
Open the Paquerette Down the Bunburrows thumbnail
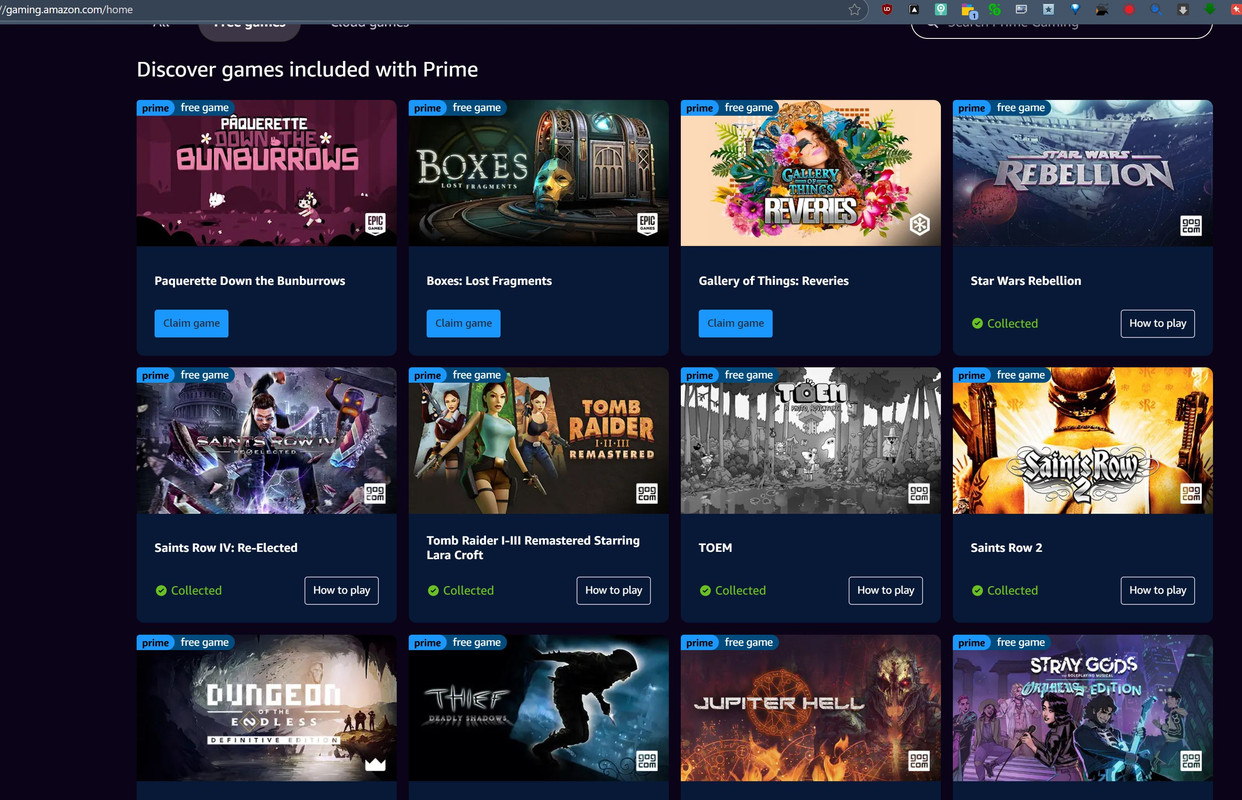click(267, 173)
